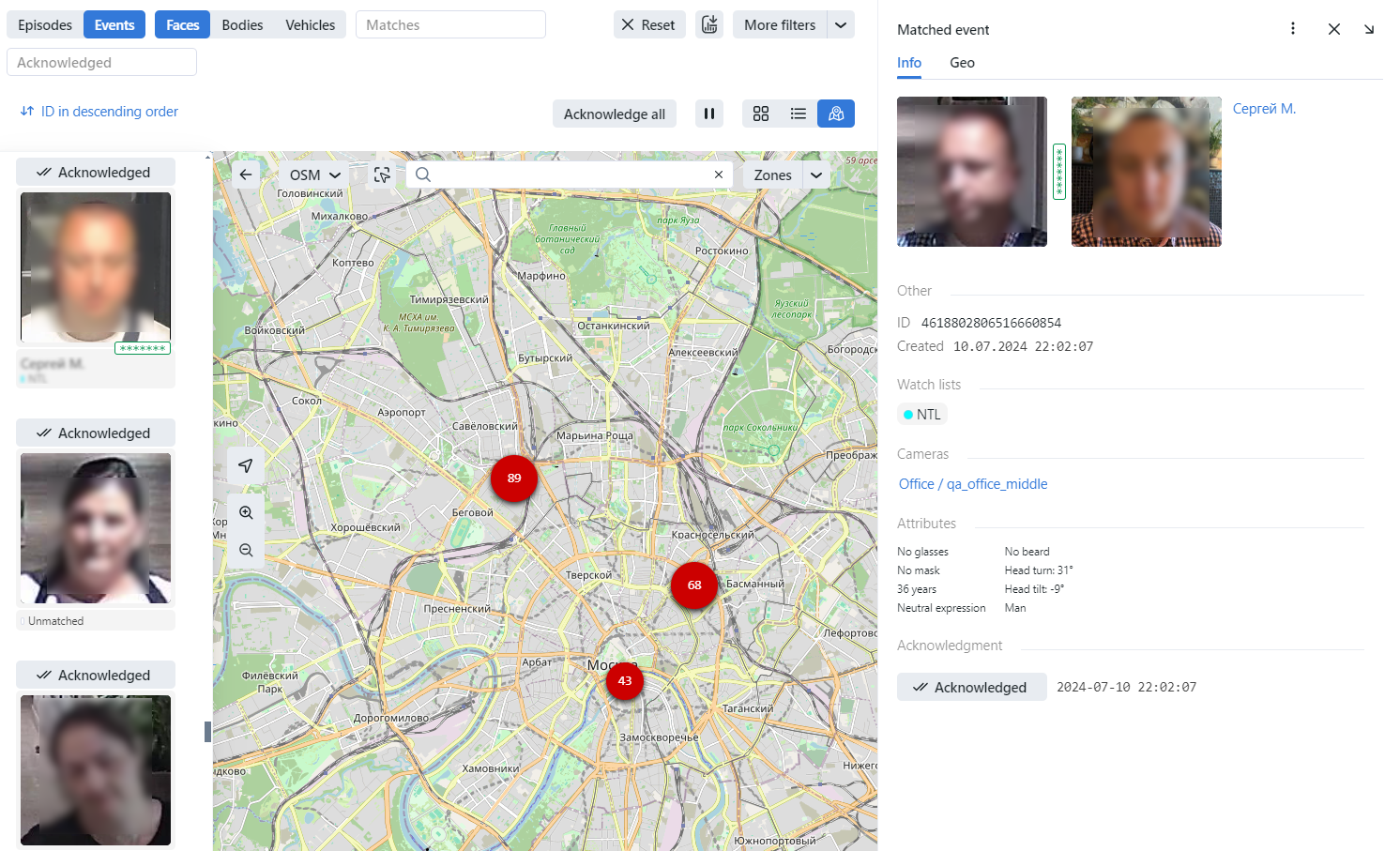Image resolution: width=1400 pixels, height=851 pixels.
Task: Toggle ID sorting order
Action: click(x=99, y=112)
